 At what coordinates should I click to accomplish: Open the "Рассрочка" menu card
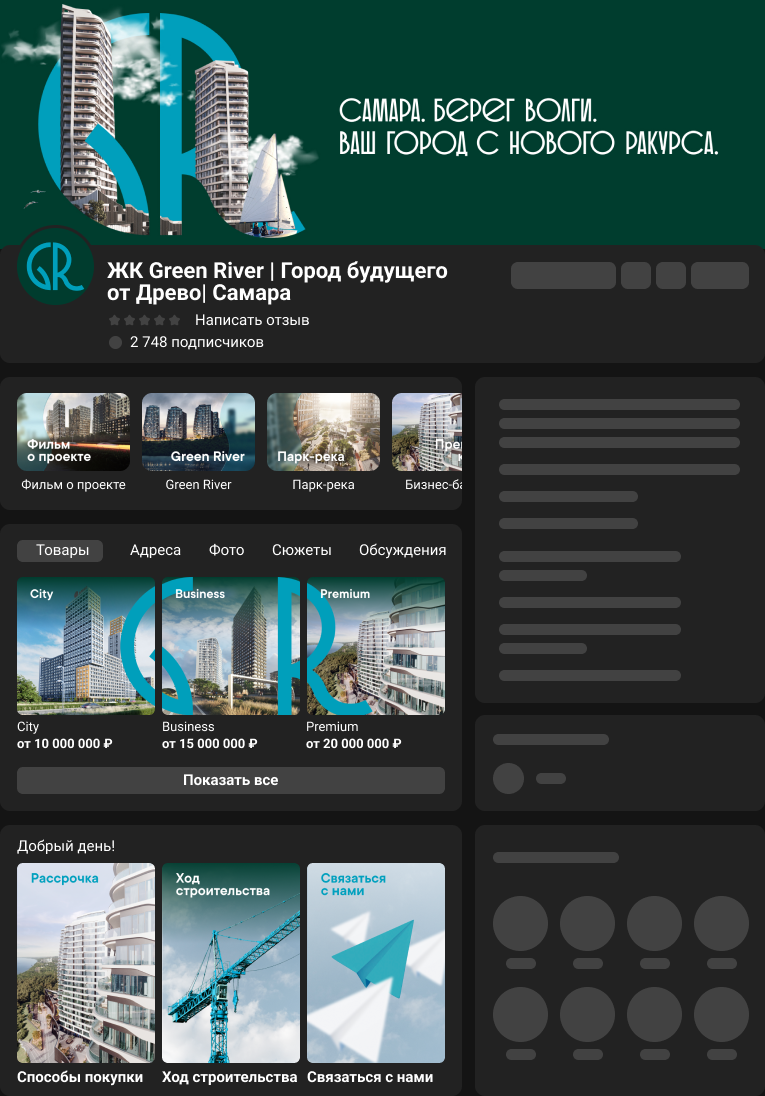[x=86, y=963]
